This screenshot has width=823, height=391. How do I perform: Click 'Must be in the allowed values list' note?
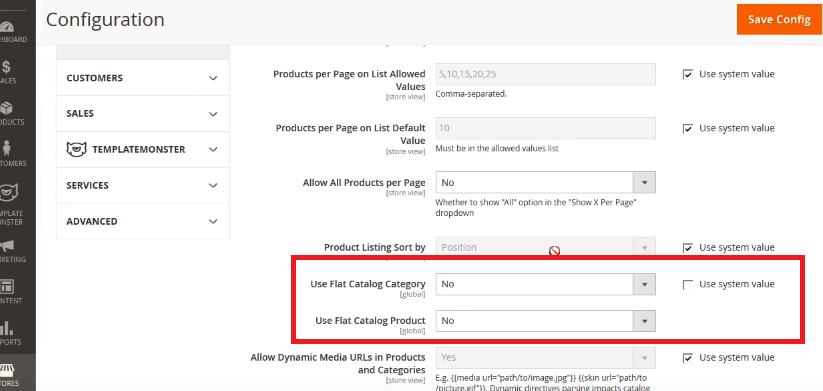[x=497, y=149]
